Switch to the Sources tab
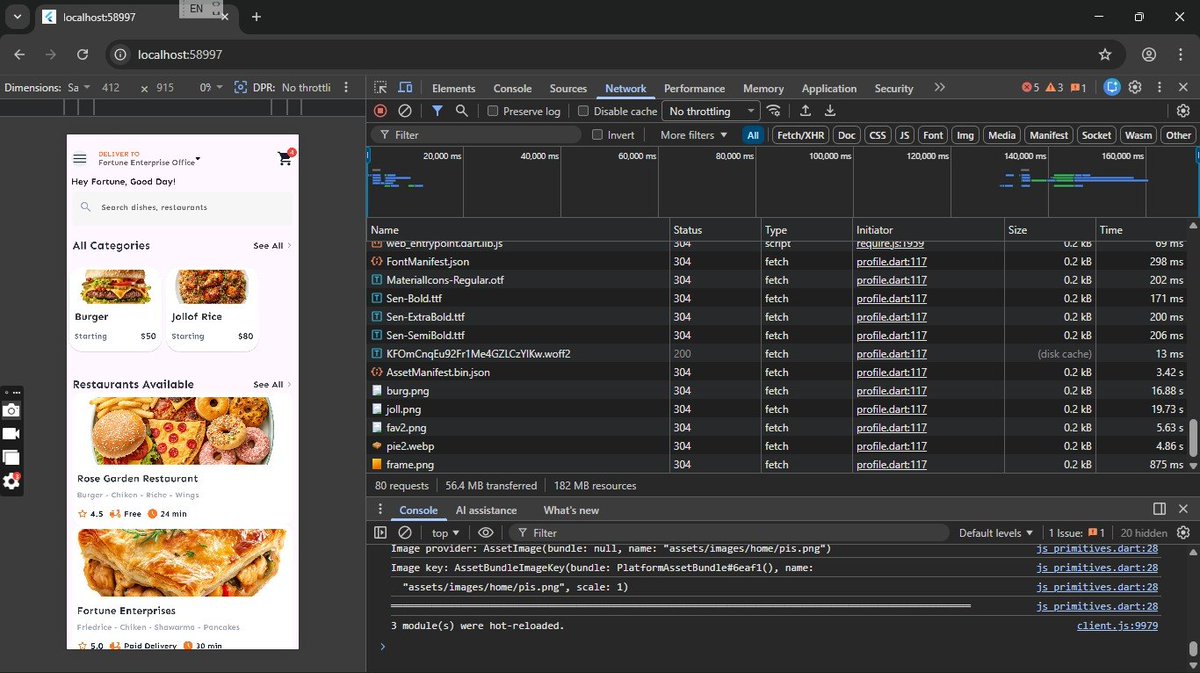Image resolution: width=1200 pixels, height=673 pixels. click(568, 88)
